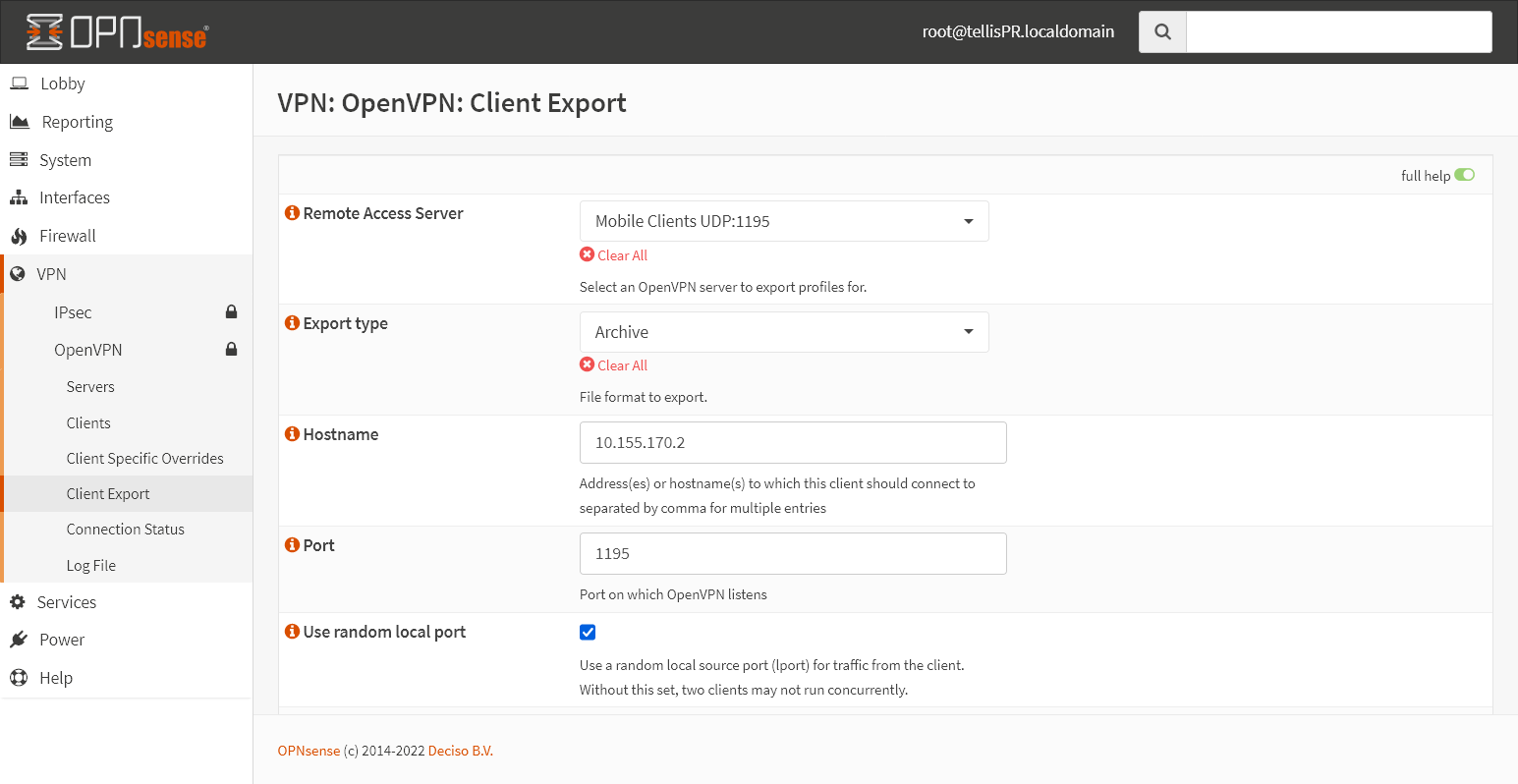Screen dimensions: 1518x784
Task: Follow the Deciso B.V. link
Action: (460, 750)
